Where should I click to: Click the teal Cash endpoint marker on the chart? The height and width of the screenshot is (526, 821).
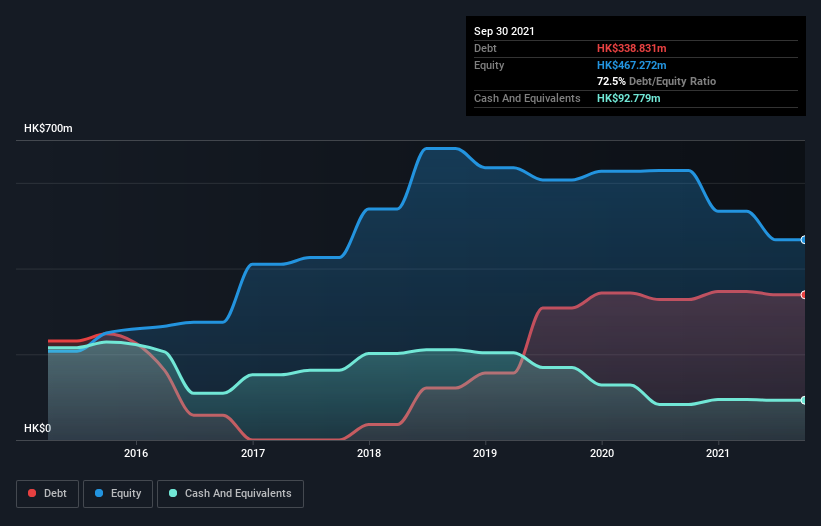pyautogui.click(x=804, y=400)
